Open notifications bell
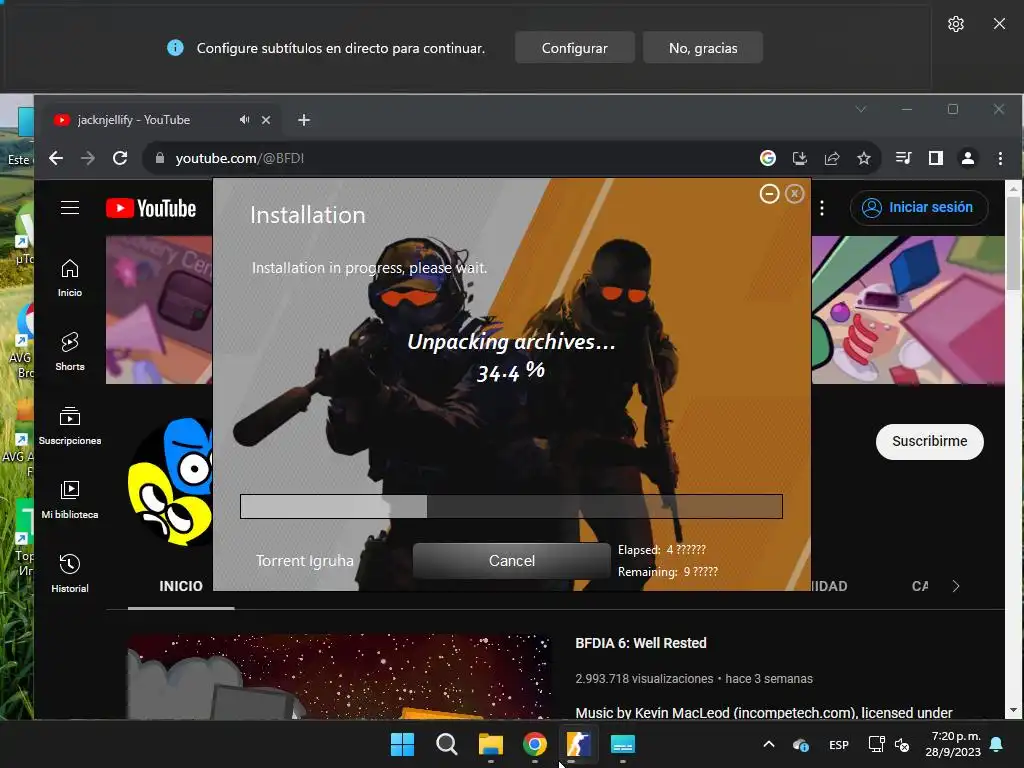1024x768 pixels. coord(997,744)
